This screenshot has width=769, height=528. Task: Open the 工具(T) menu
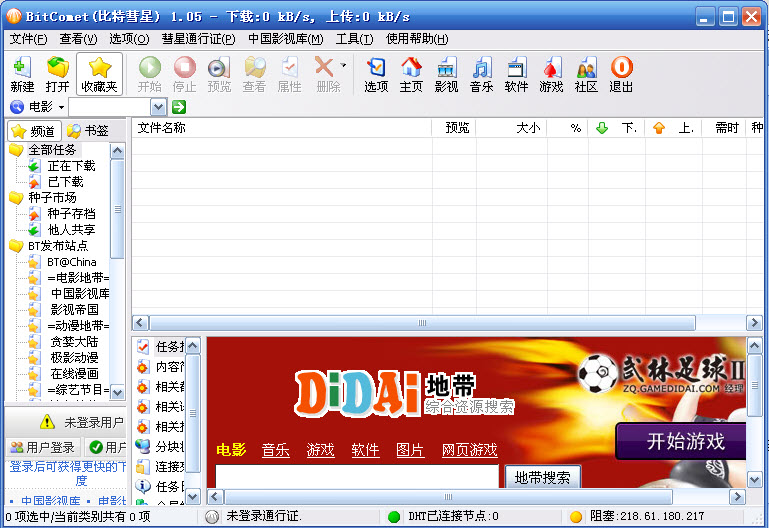354,39
